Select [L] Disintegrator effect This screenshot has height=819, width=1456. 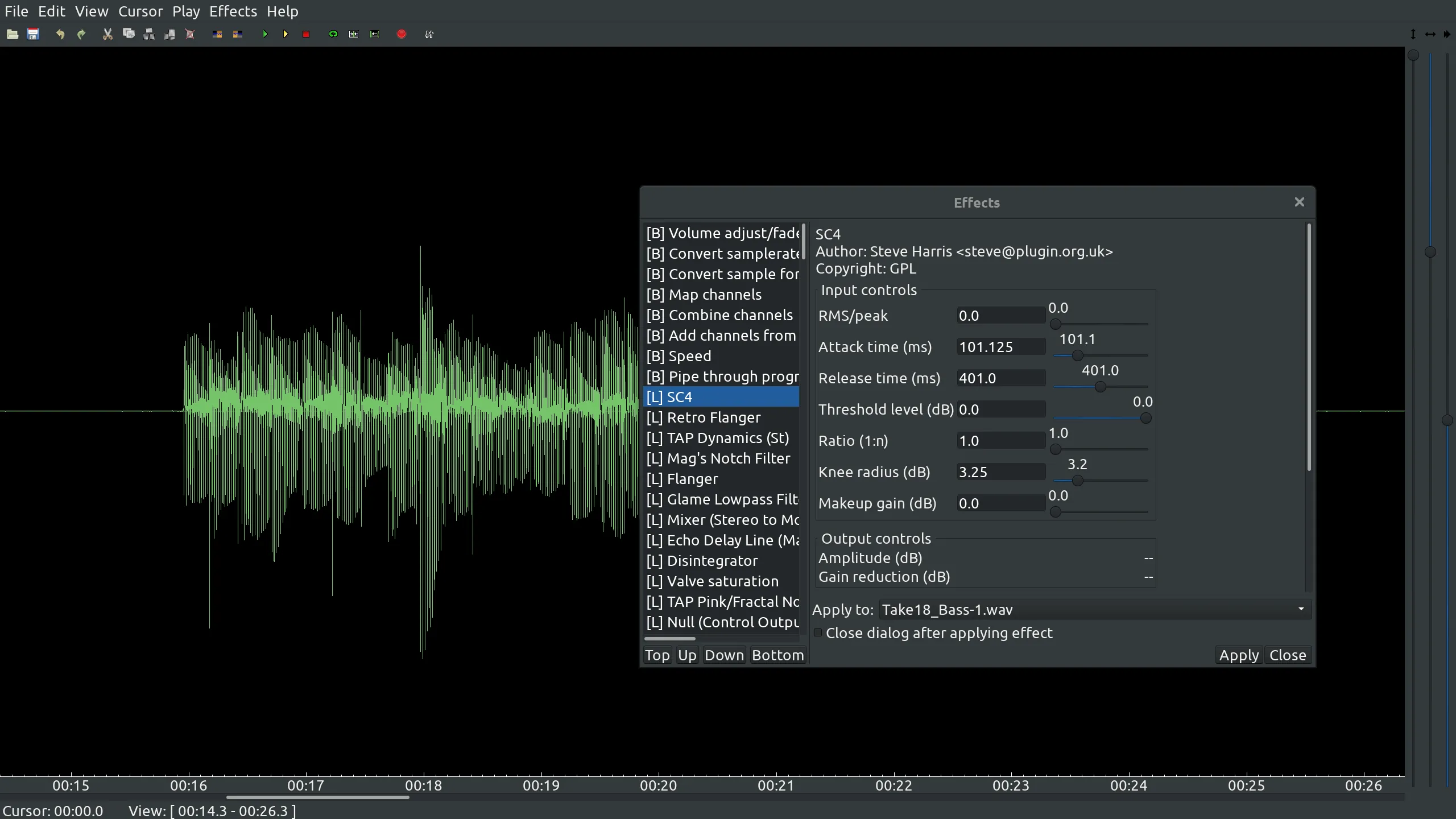point(721,561)
